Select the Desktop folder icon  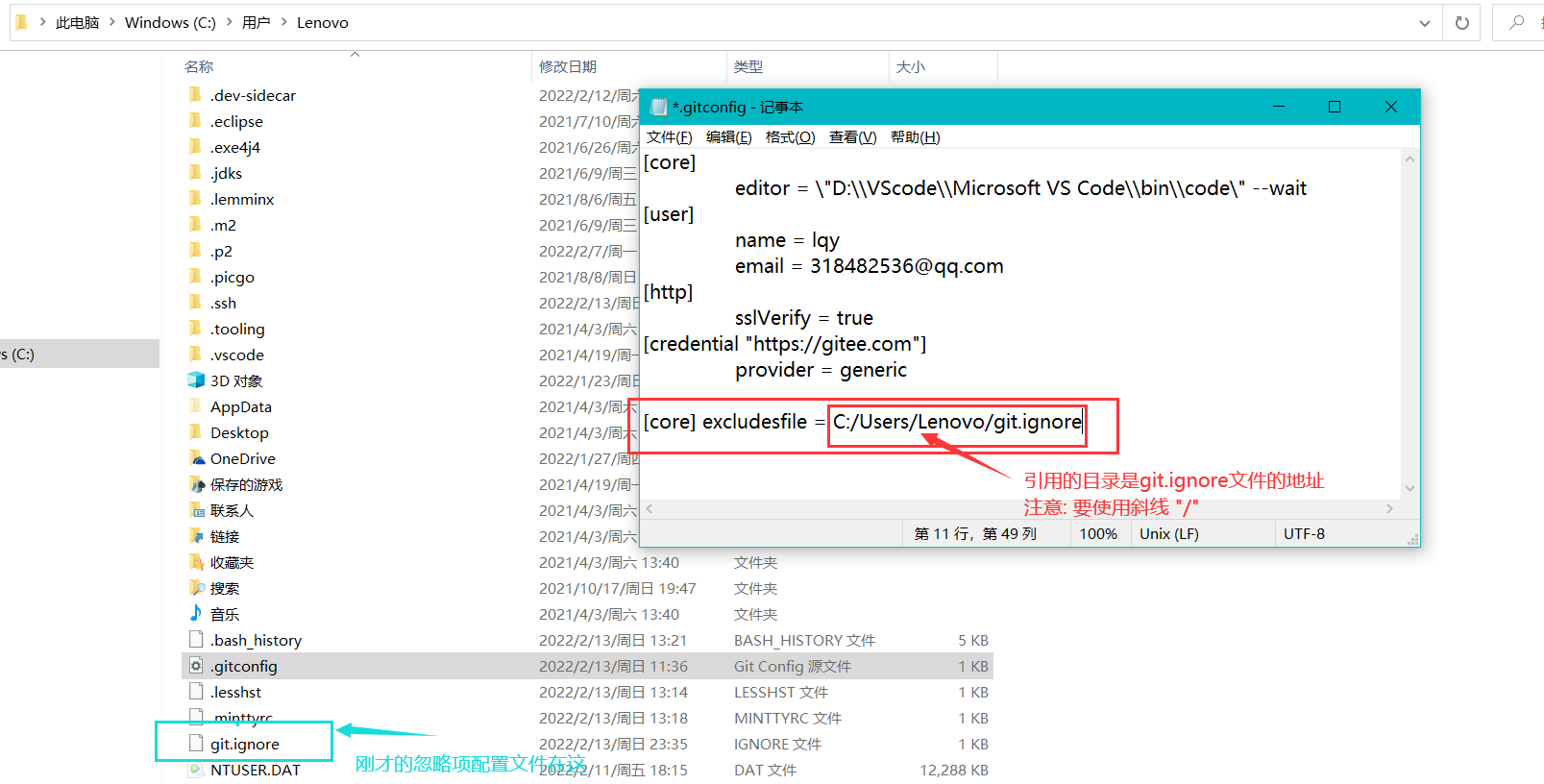pos(196,432)
